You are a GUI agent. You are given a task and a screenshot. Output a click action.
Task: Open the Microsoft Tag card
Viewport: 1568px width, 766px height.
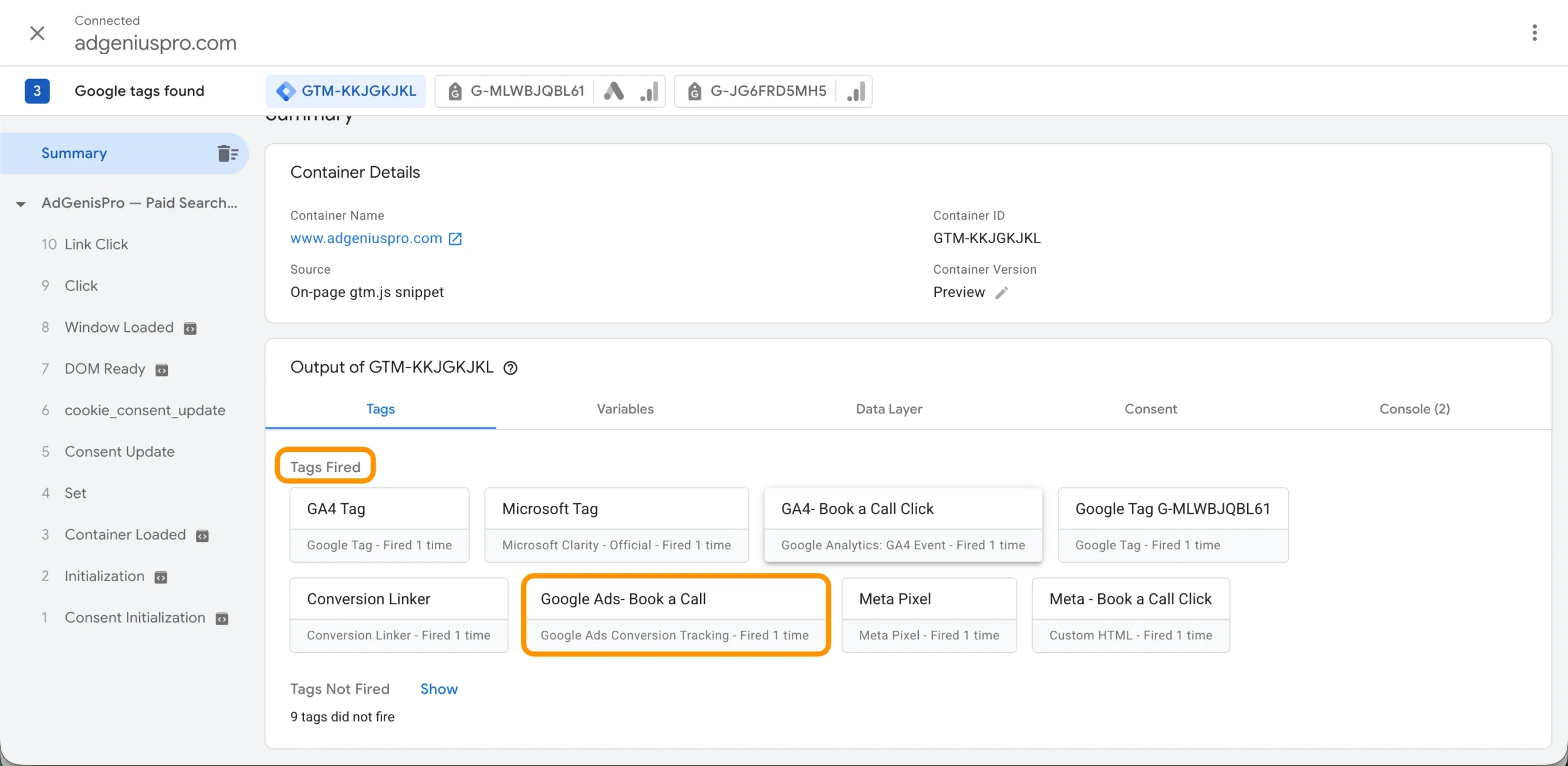coord(616,525)
